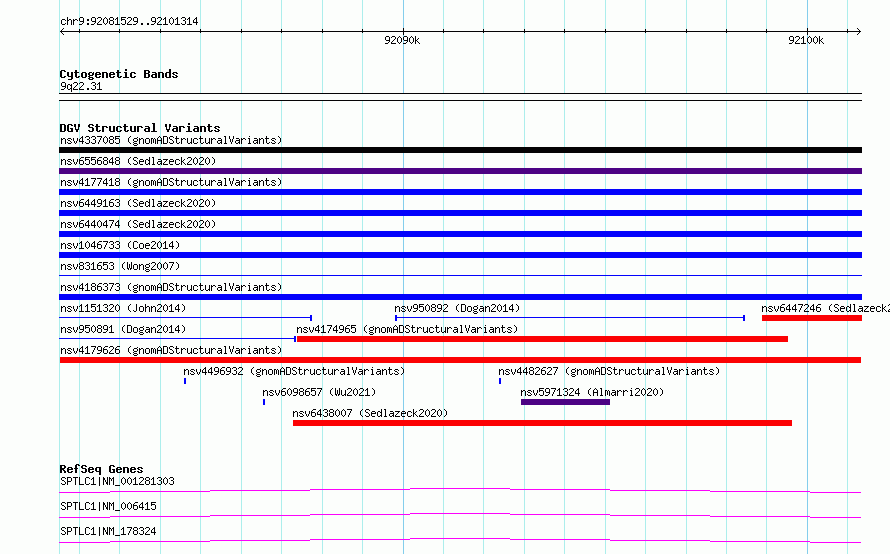Click the nsv5971324 Almarri2020 purple bar
This screenshot has height=554, width=890.
[565, 402]
